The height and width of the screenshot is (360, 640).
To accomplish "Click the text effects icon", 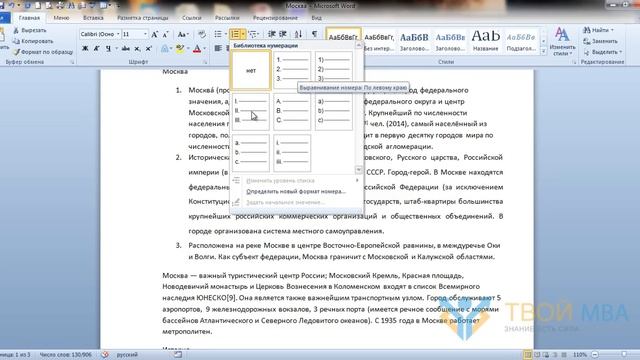I will pos(164,49).
